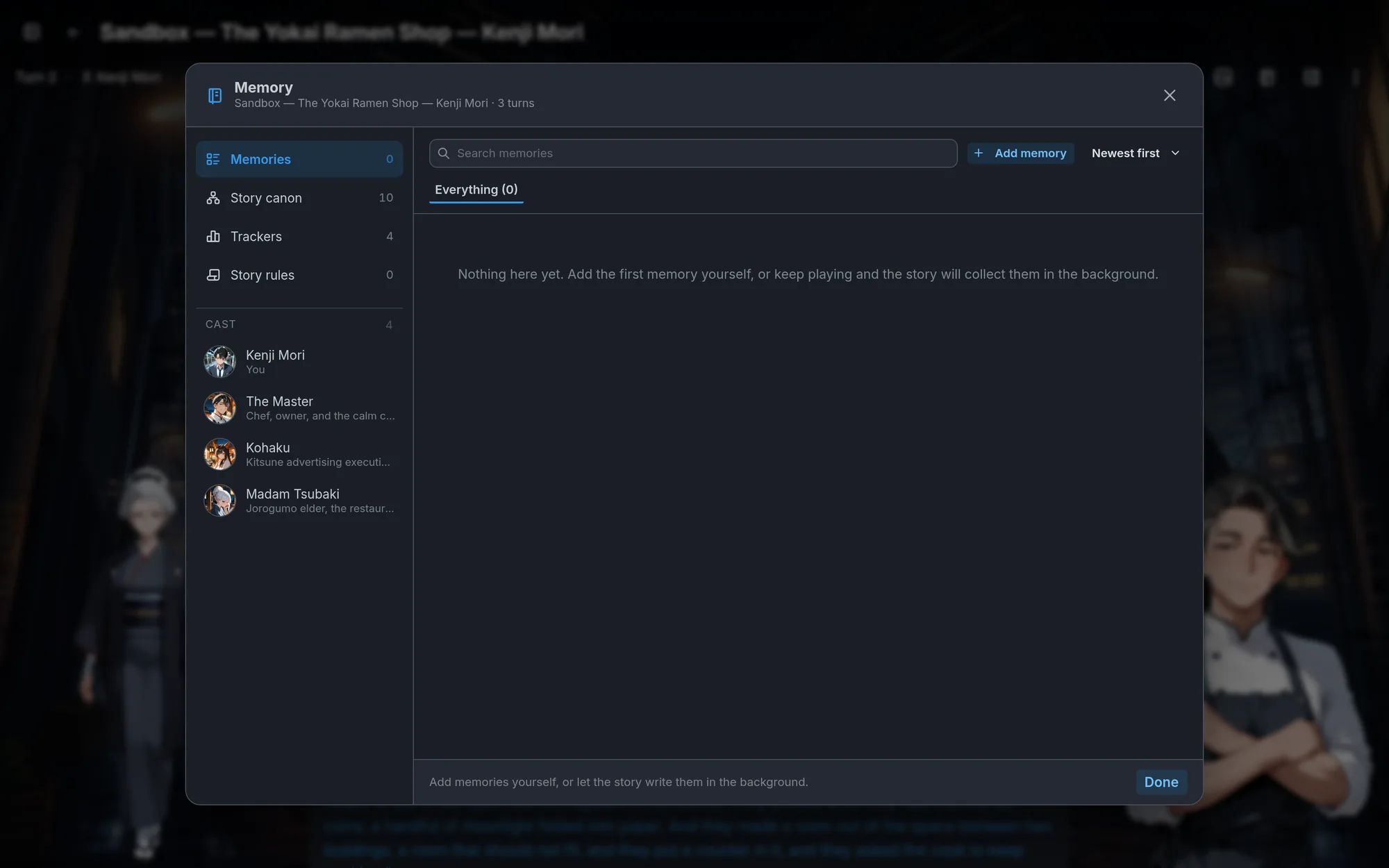Screen dimensions: 1389x868
Task: Click the search magnifier icon
Action: point(444,153)
